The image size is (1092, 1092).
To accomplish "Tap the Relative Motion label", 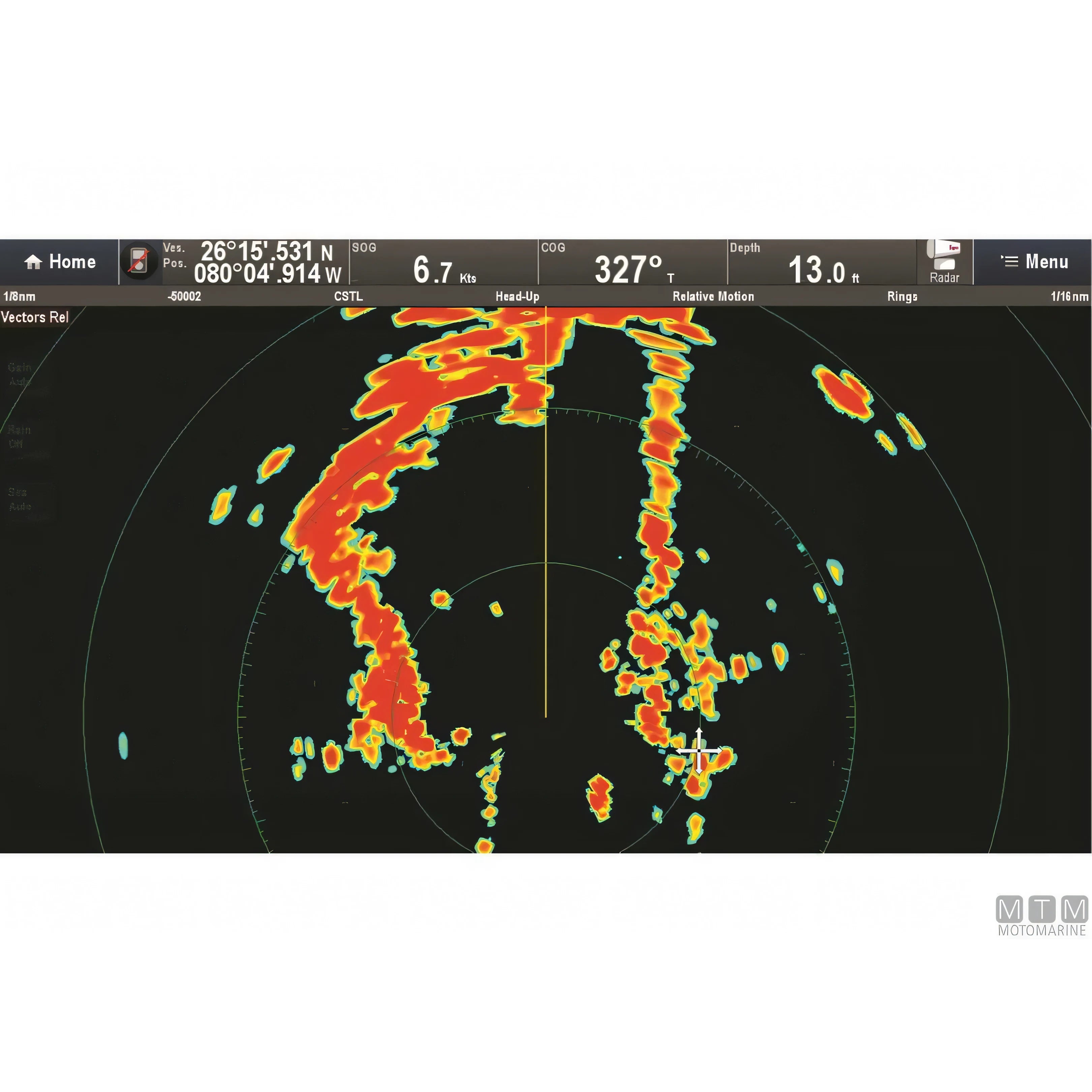I will coord(713,296).
